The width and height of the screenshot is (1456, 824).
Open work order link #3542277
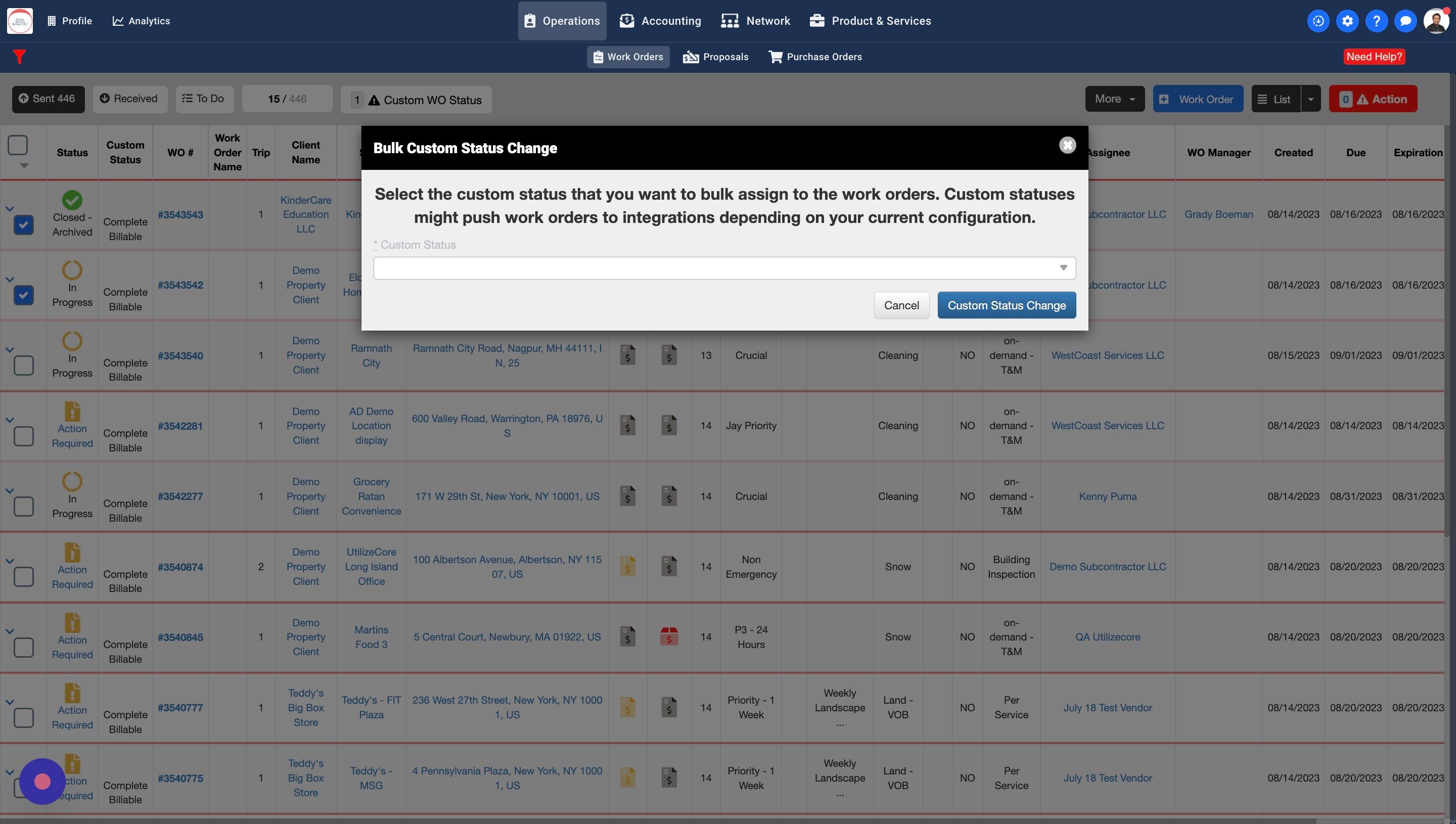180,496
